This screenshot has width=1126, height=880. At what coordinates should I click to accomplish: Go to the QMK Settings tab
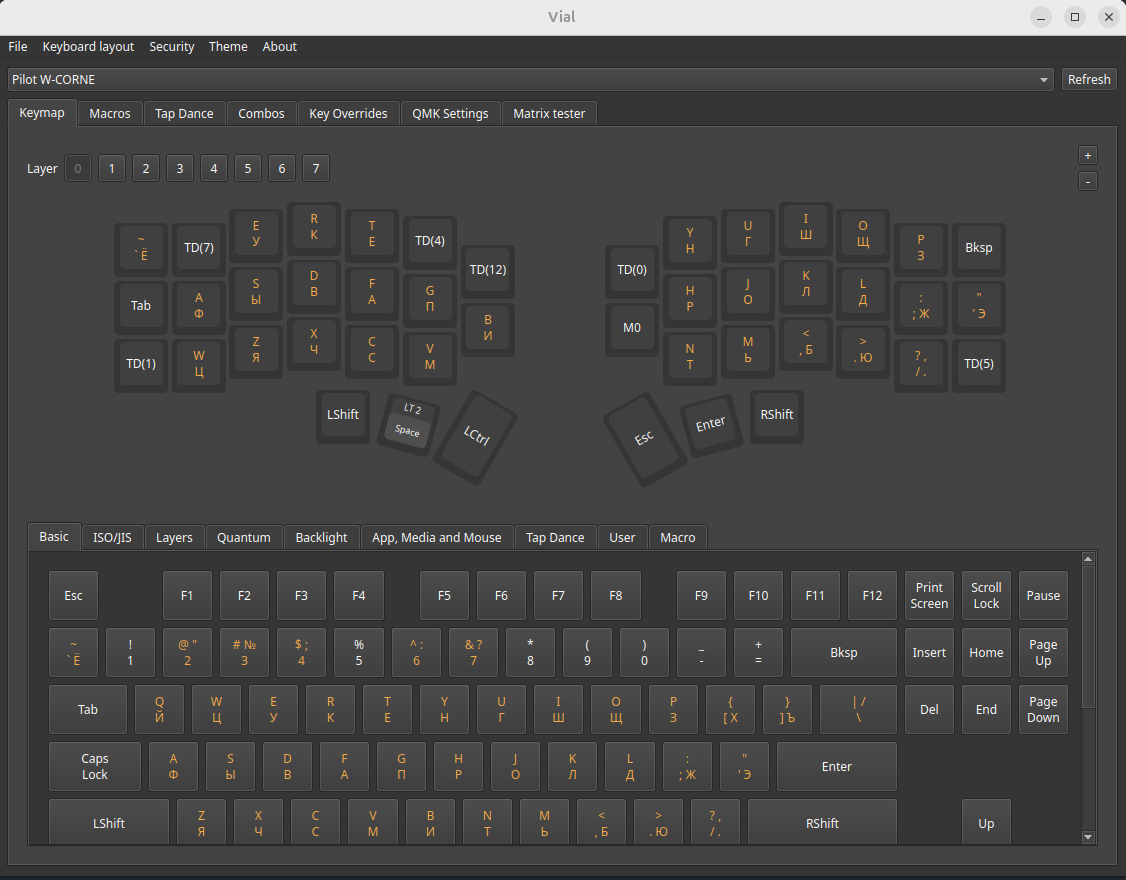450,114
